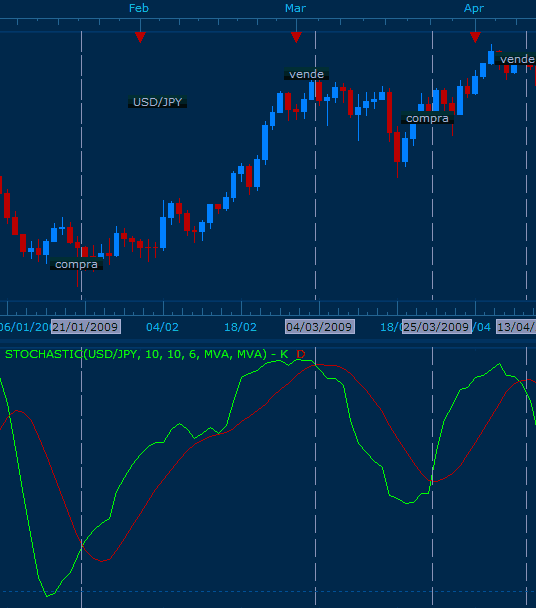Select the 25/03/2009 date label
This screenshot has height=608, width=536.
click(437, 327)
